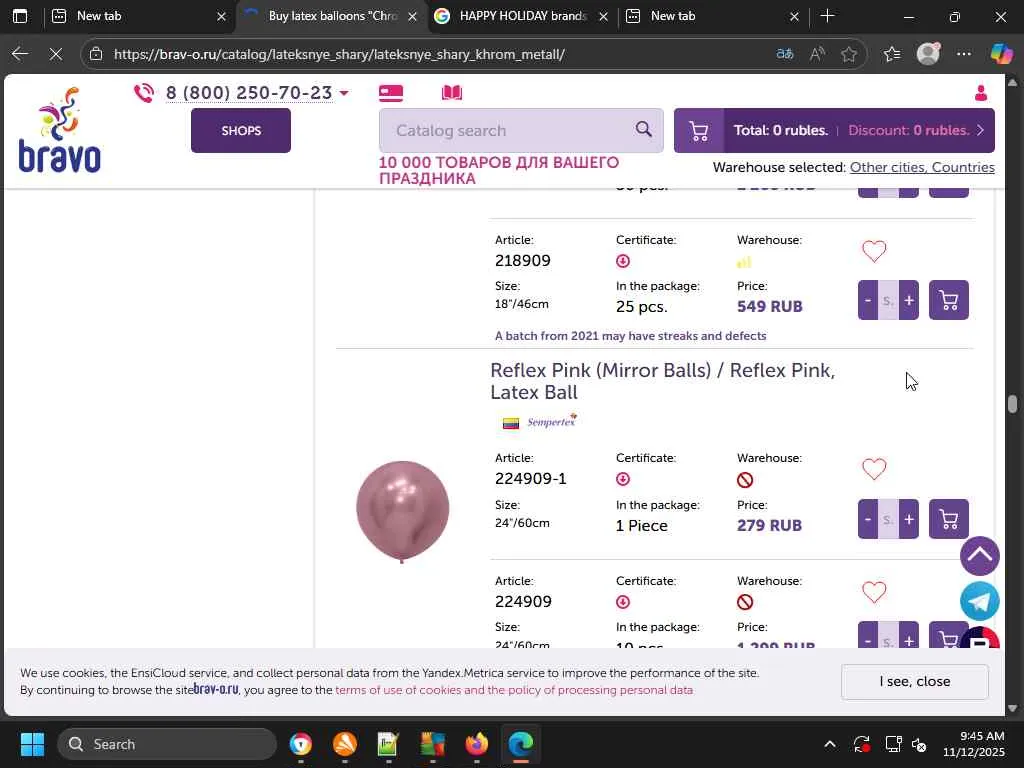Click the brav-o.ru link in cookie banner
The image size is (1024, 768).
(216, 689)
